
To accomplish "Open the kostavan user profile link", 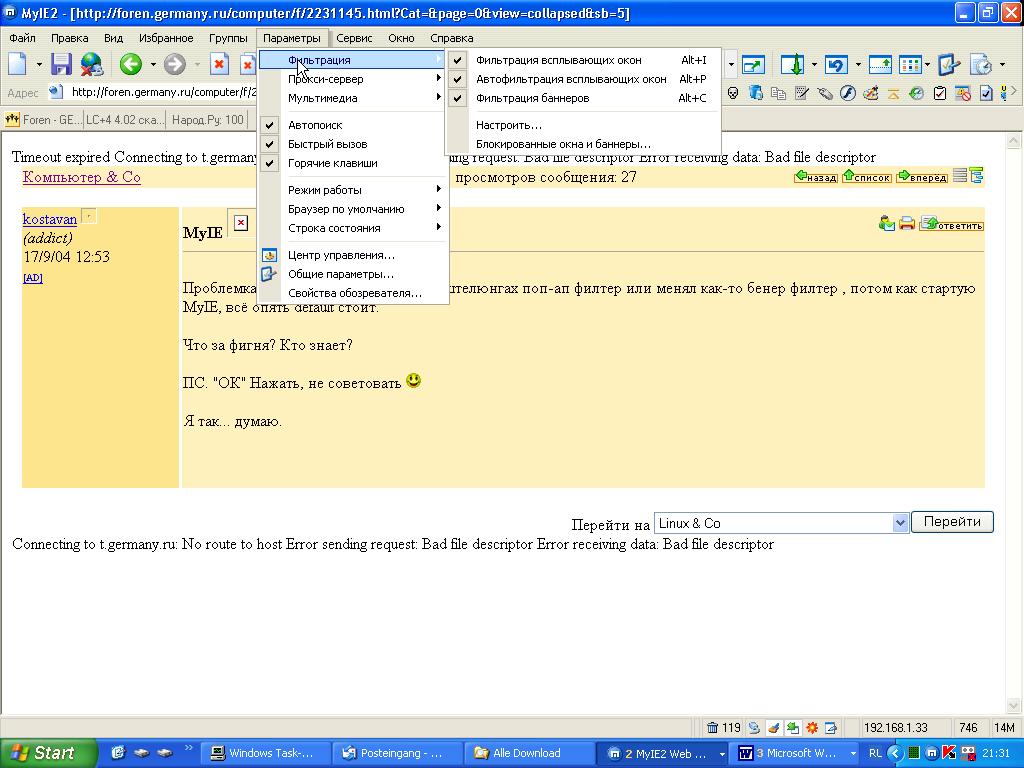I will click(x=50, y=219).
